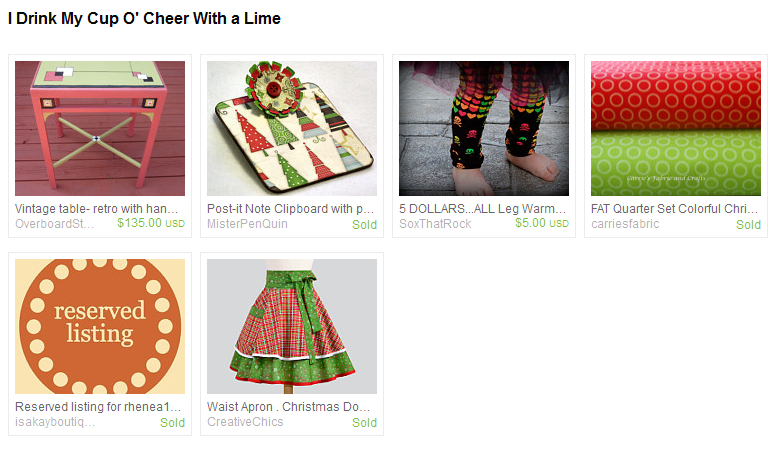View the plaid waist apron photo

tap(292, 326)
